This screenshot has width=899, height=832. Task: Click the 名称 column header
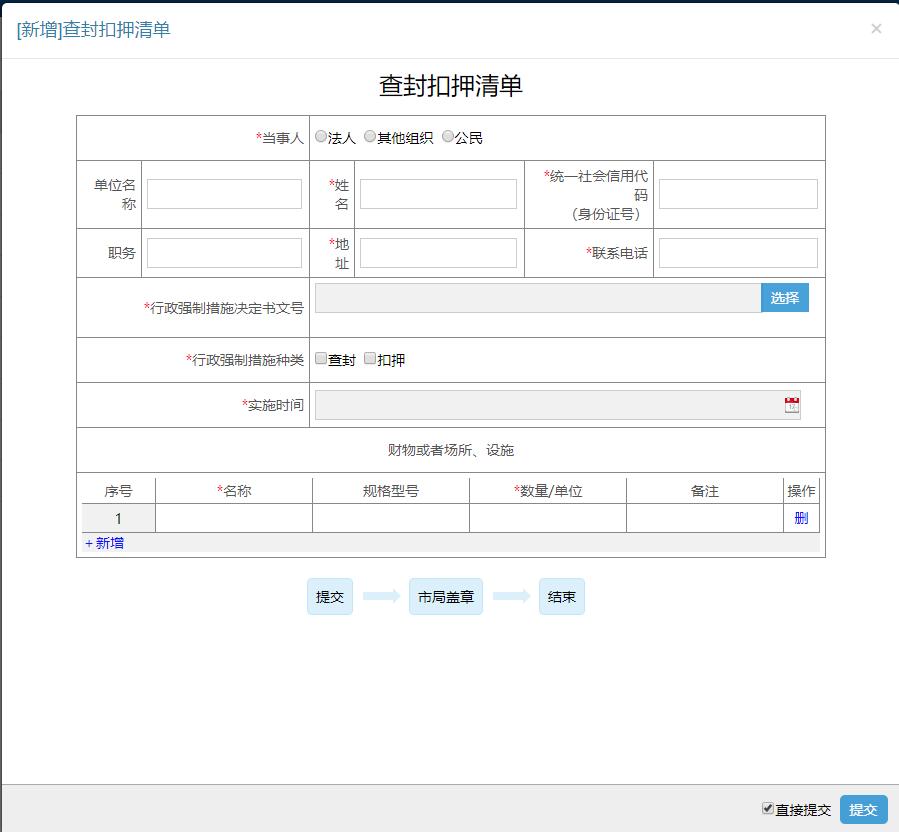[x=234, y=491]
